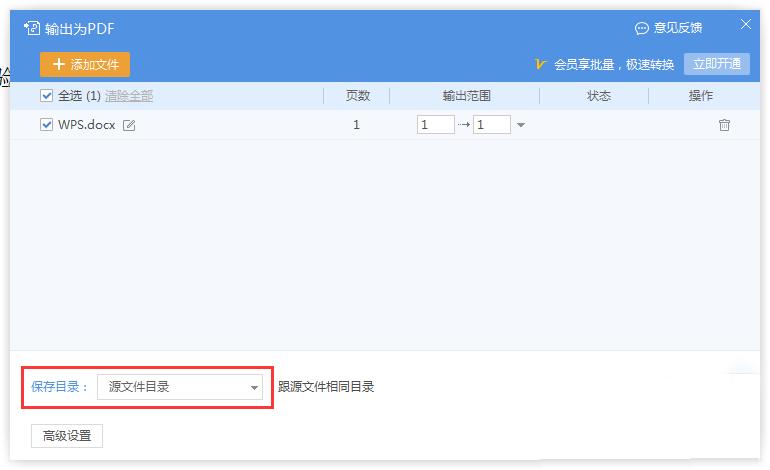Viewport: 770px width, 470px height.
Task: Click the ending page input field
Action: 492,125
